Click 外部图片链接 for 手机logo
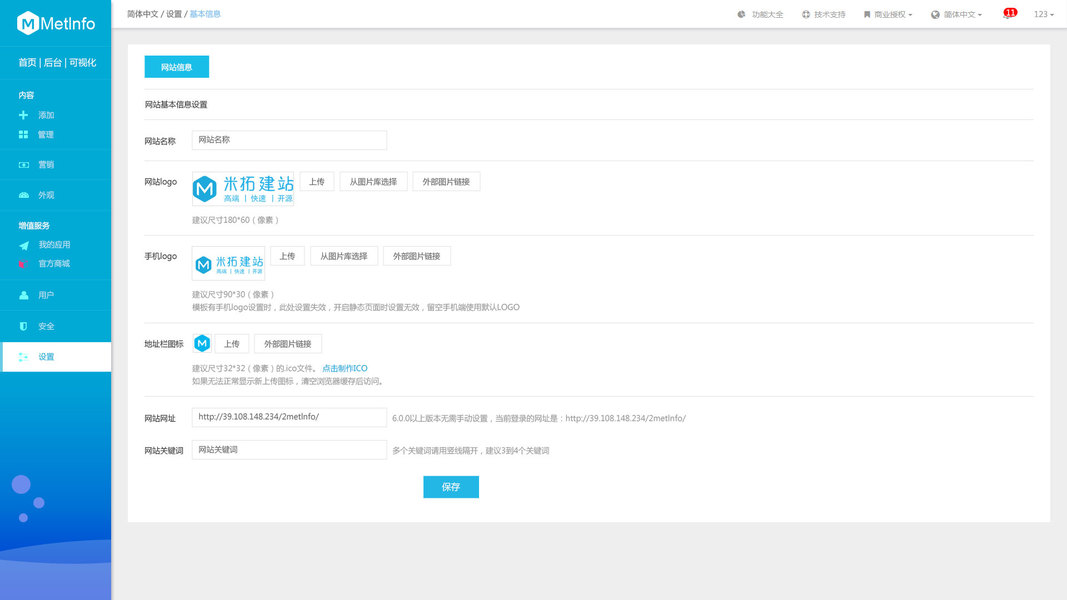The image size is (1067, 600). [x=416, y=256]
